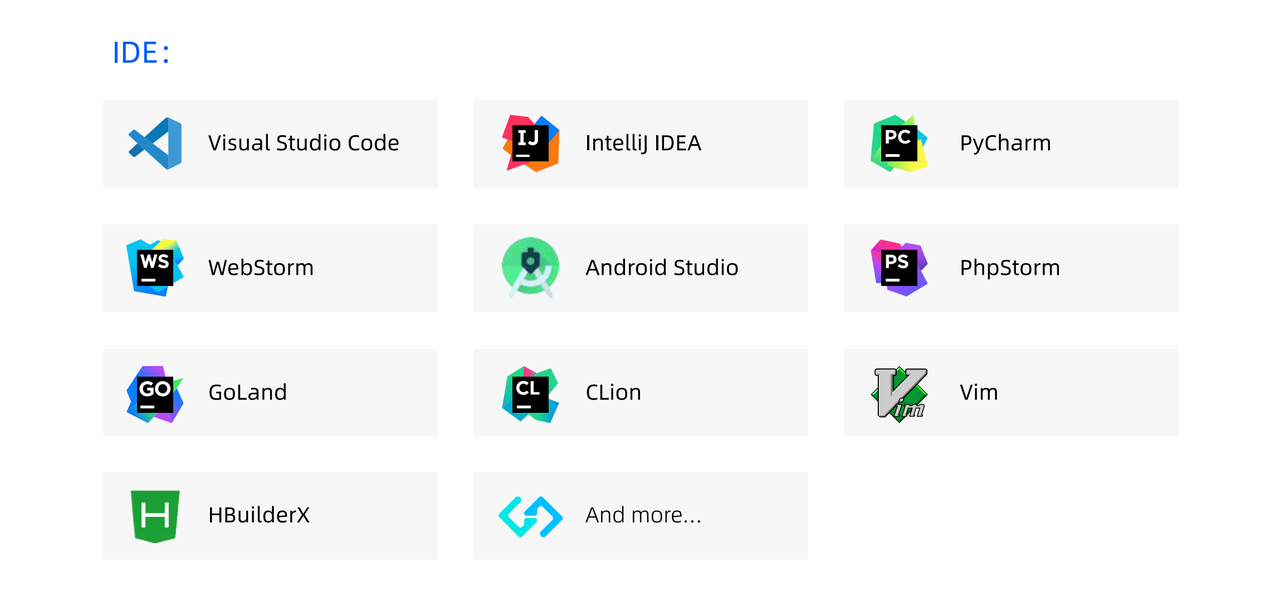Click the Android Studio logo icon
Viewport: 1280px width, 602px height.
[530, 267]
